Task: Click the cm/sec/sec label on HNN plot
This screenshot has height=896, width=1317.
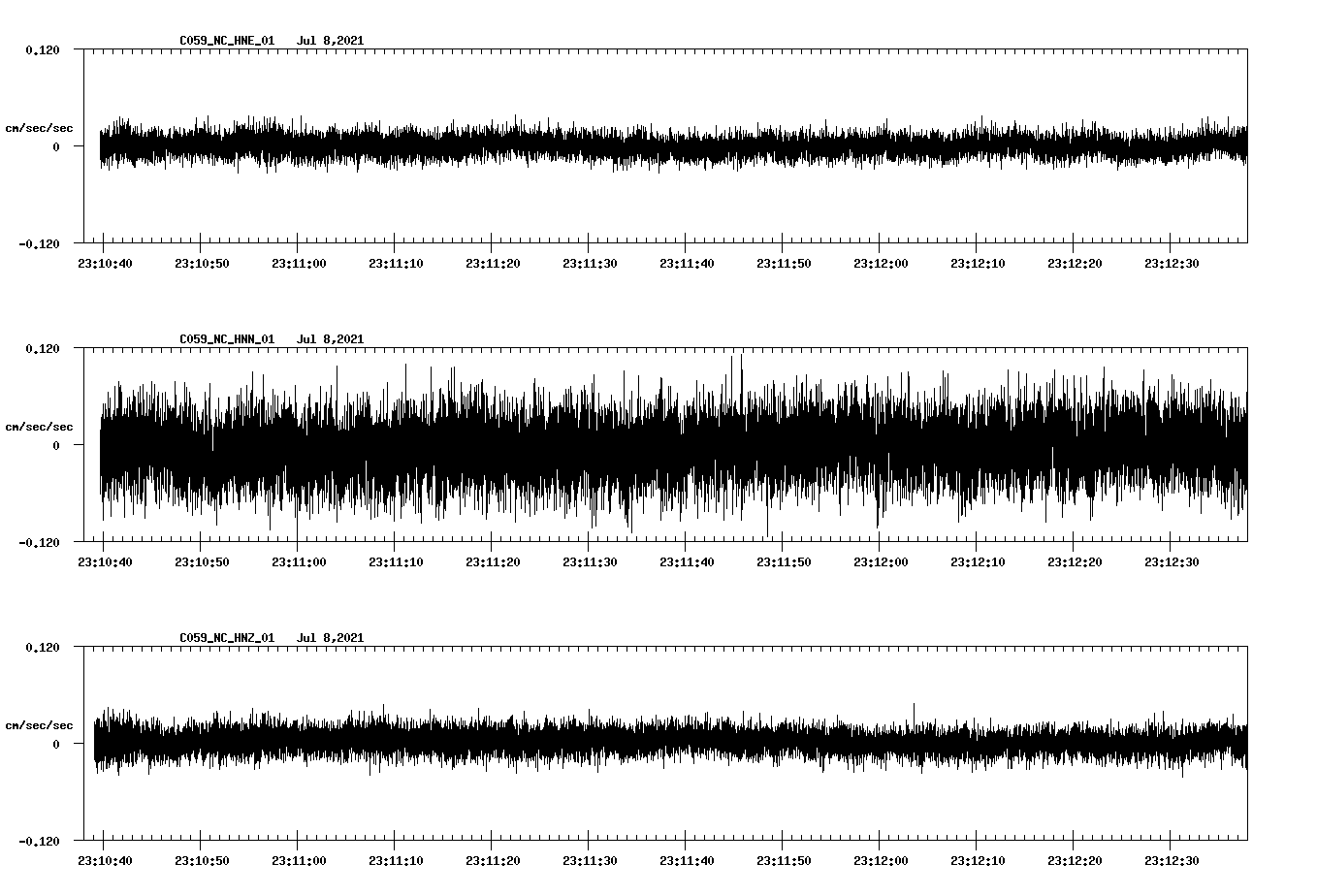Action: [x=40, y=426]
